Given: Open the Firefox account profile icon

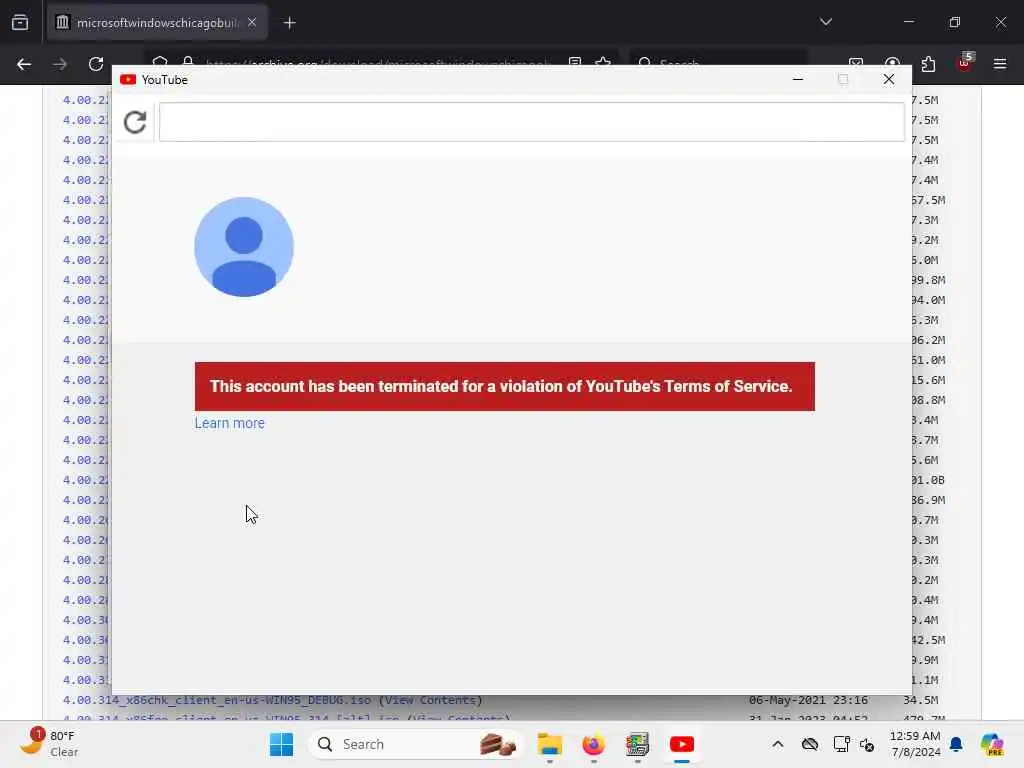Looking at the screenshot, I should [x=892, y=64].
